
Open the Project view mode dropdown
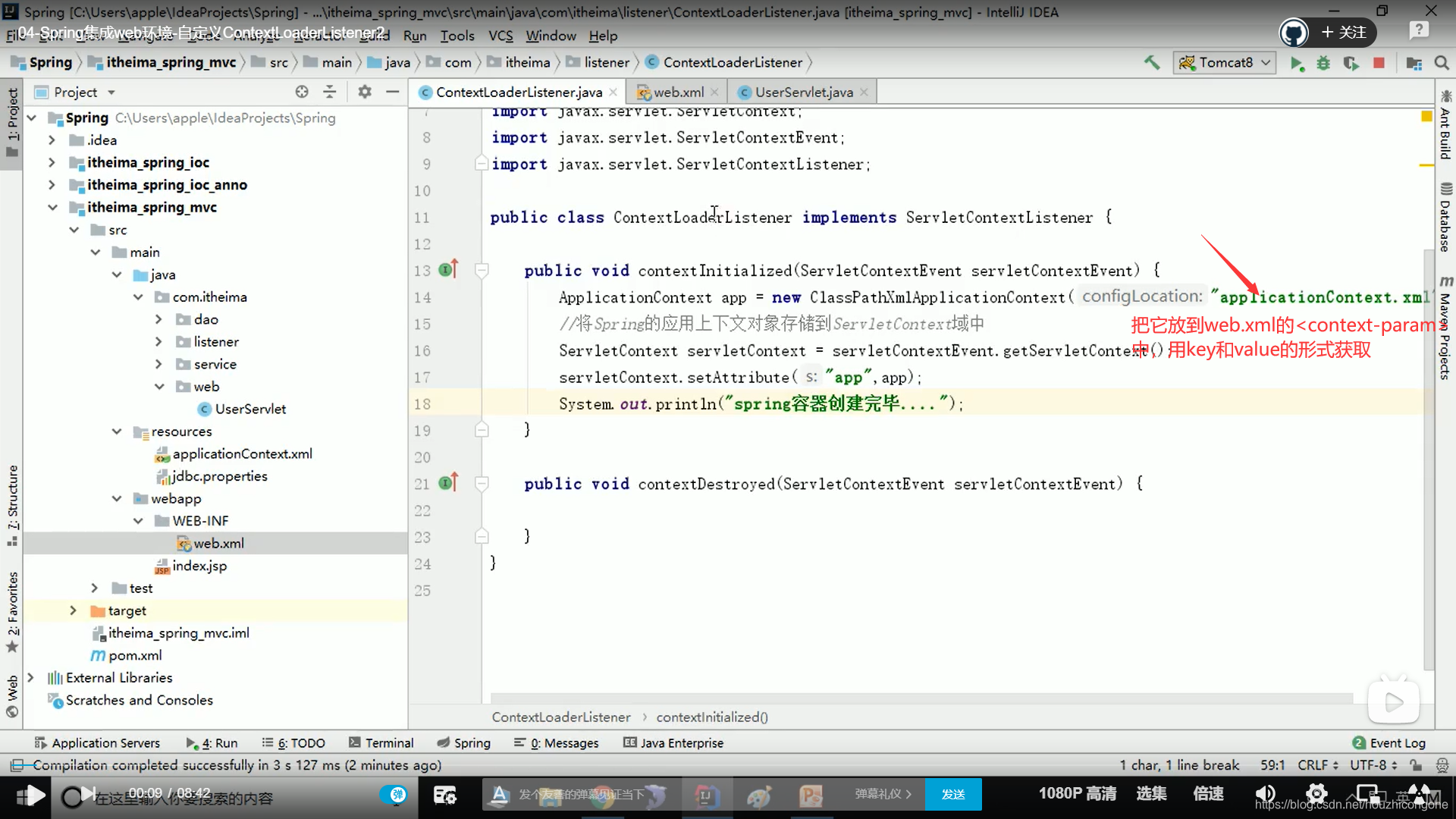[111, 93]
